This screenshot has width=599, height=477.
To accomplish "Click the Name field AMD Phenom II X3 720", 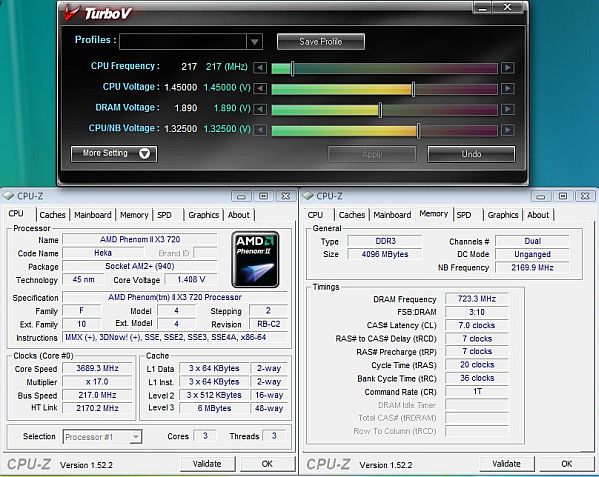I will (140, 239).
